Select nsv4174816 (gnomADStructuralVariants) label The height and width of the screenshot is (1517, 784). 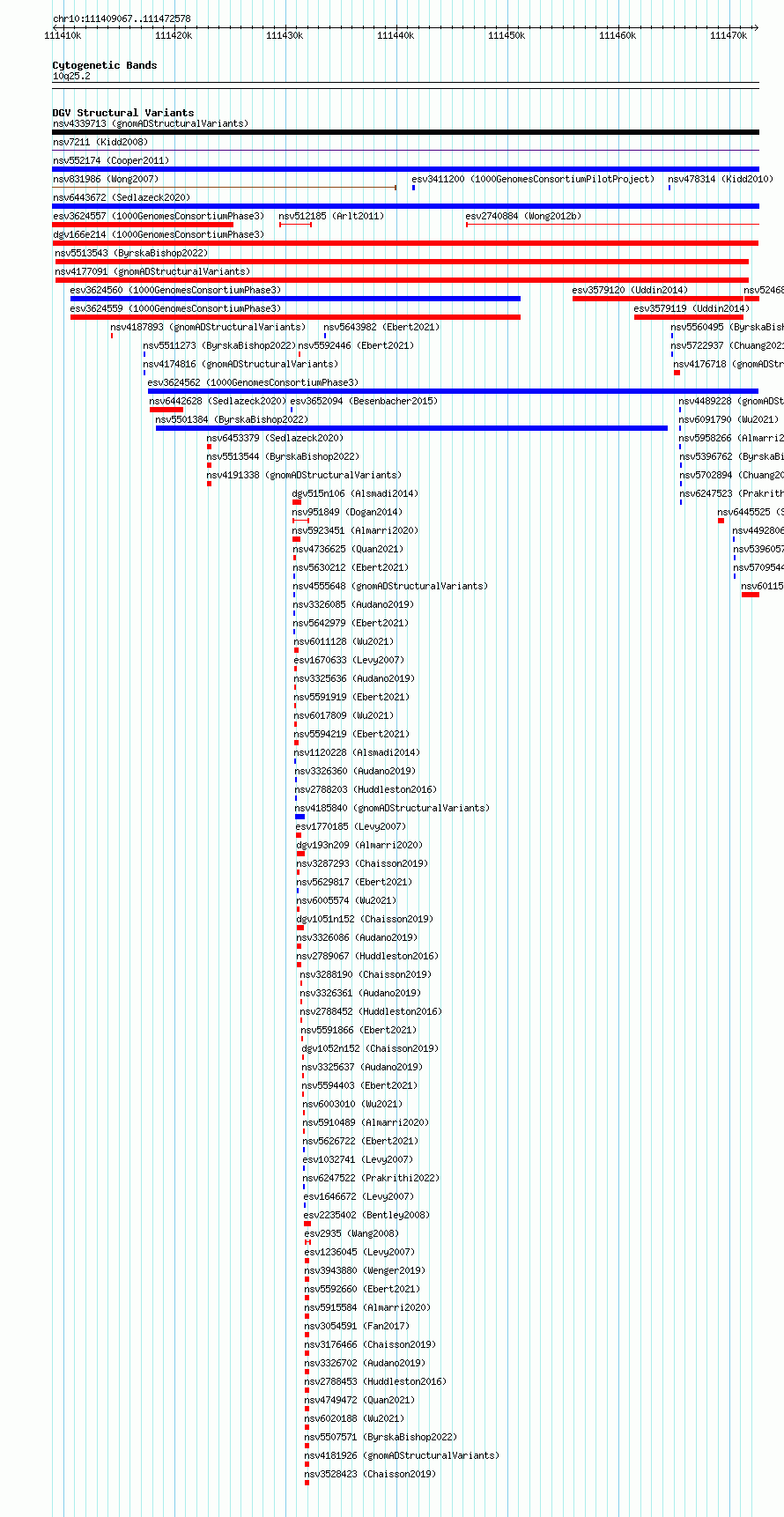[240, 364]
